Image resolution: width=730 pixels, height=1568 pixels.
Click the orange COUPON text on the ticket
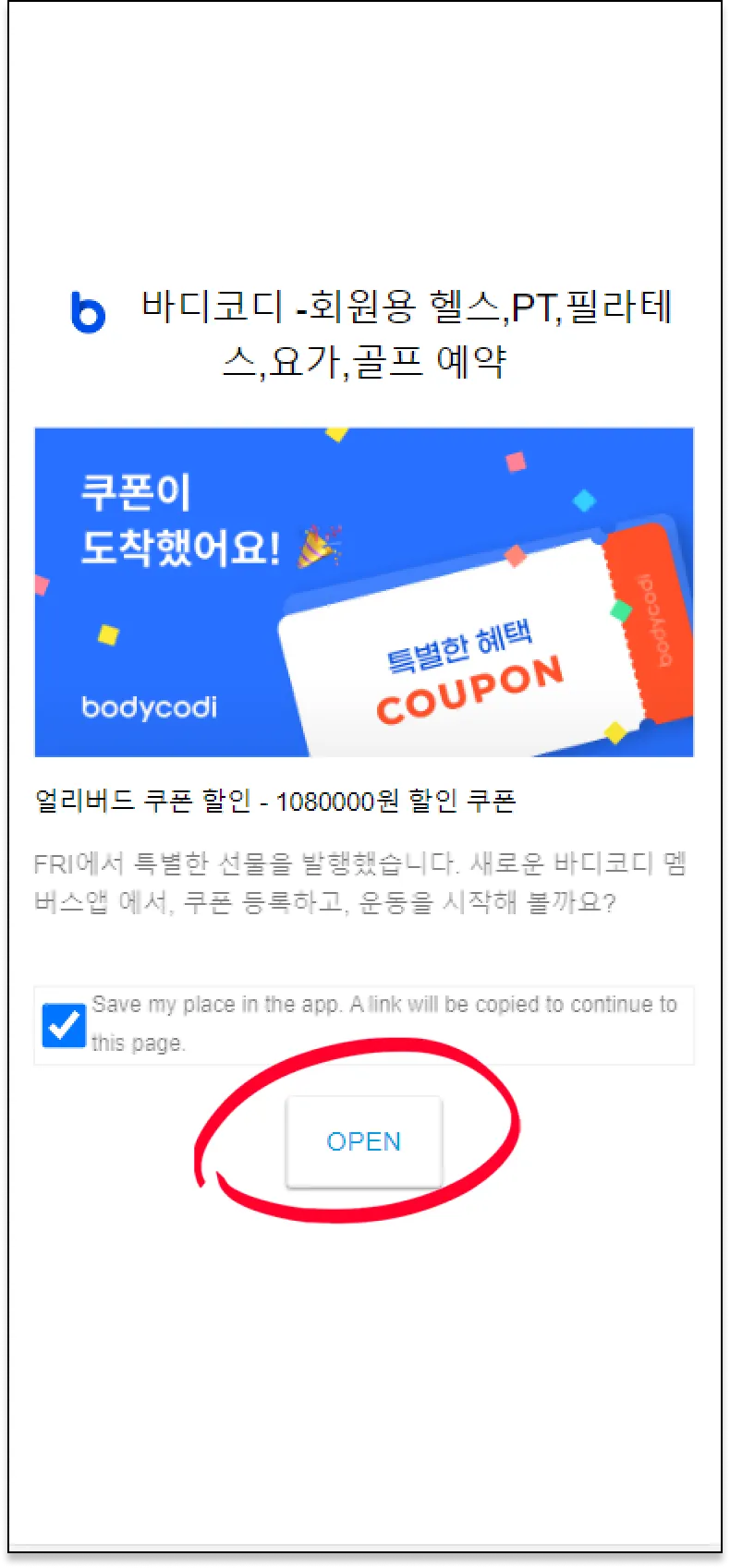469,691
